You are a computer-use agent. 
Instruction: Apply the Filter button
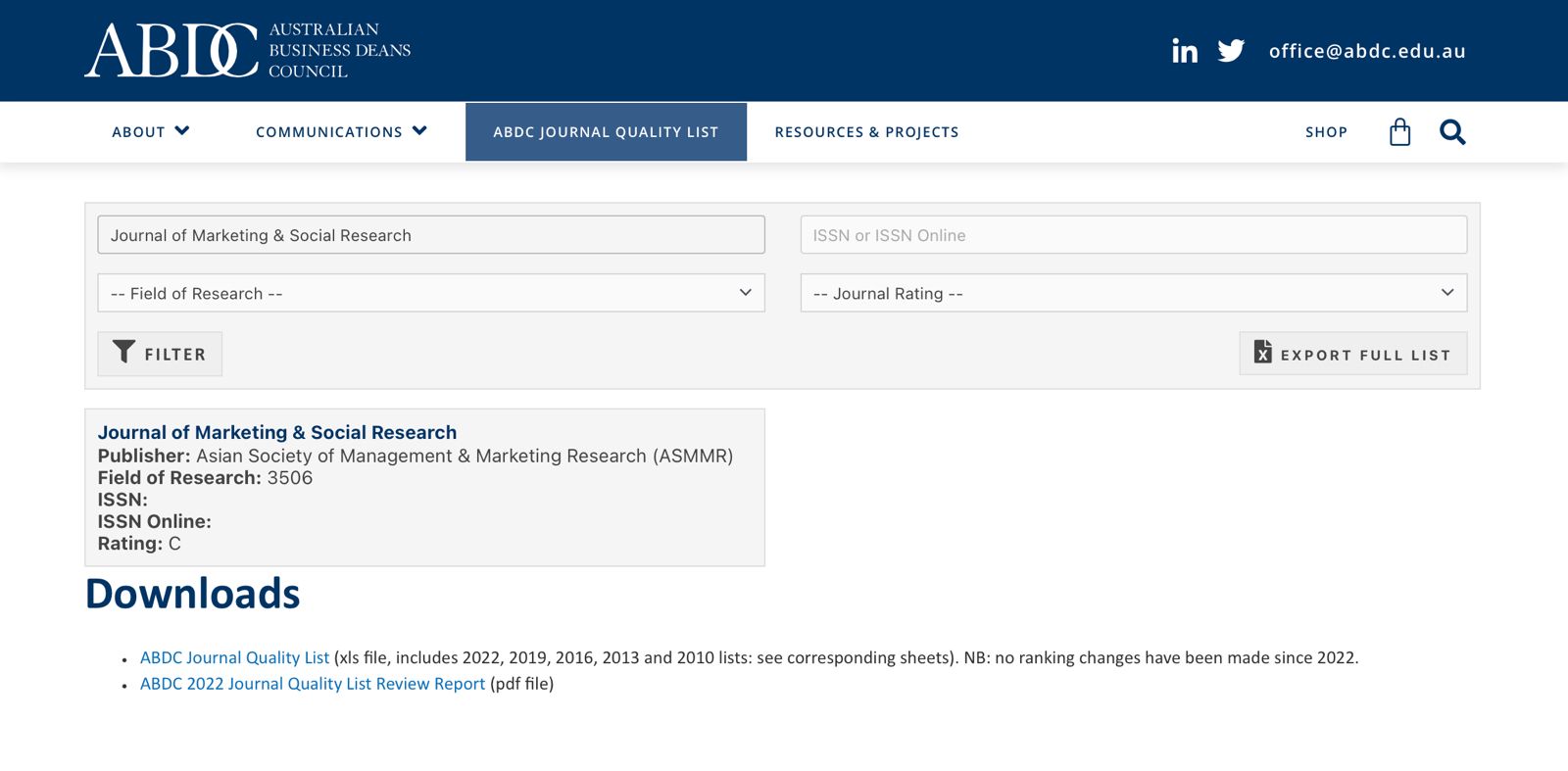point(160,354)
